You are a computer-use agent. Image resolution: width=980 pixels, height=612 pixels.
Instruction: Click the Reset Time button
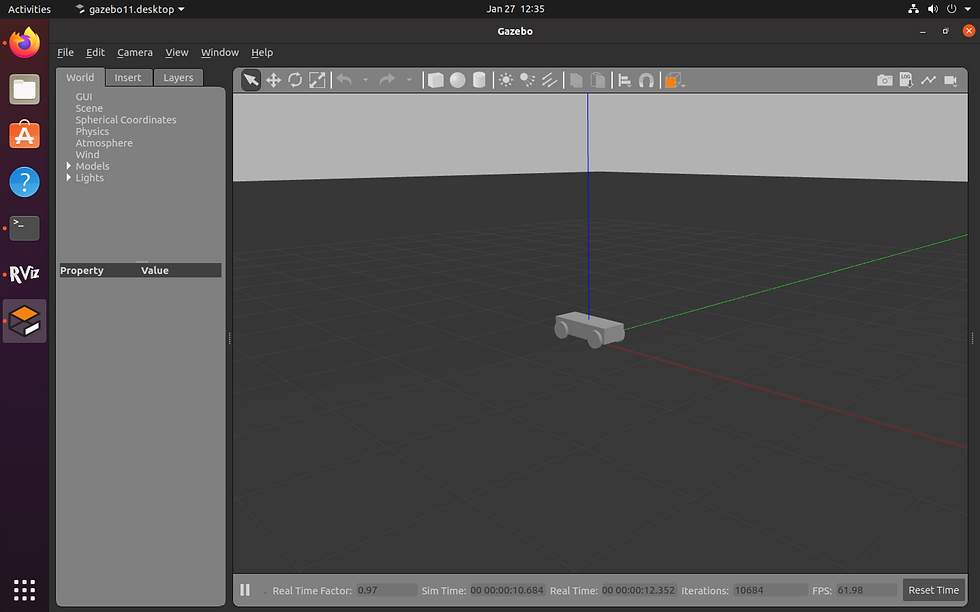click(933, 590)
